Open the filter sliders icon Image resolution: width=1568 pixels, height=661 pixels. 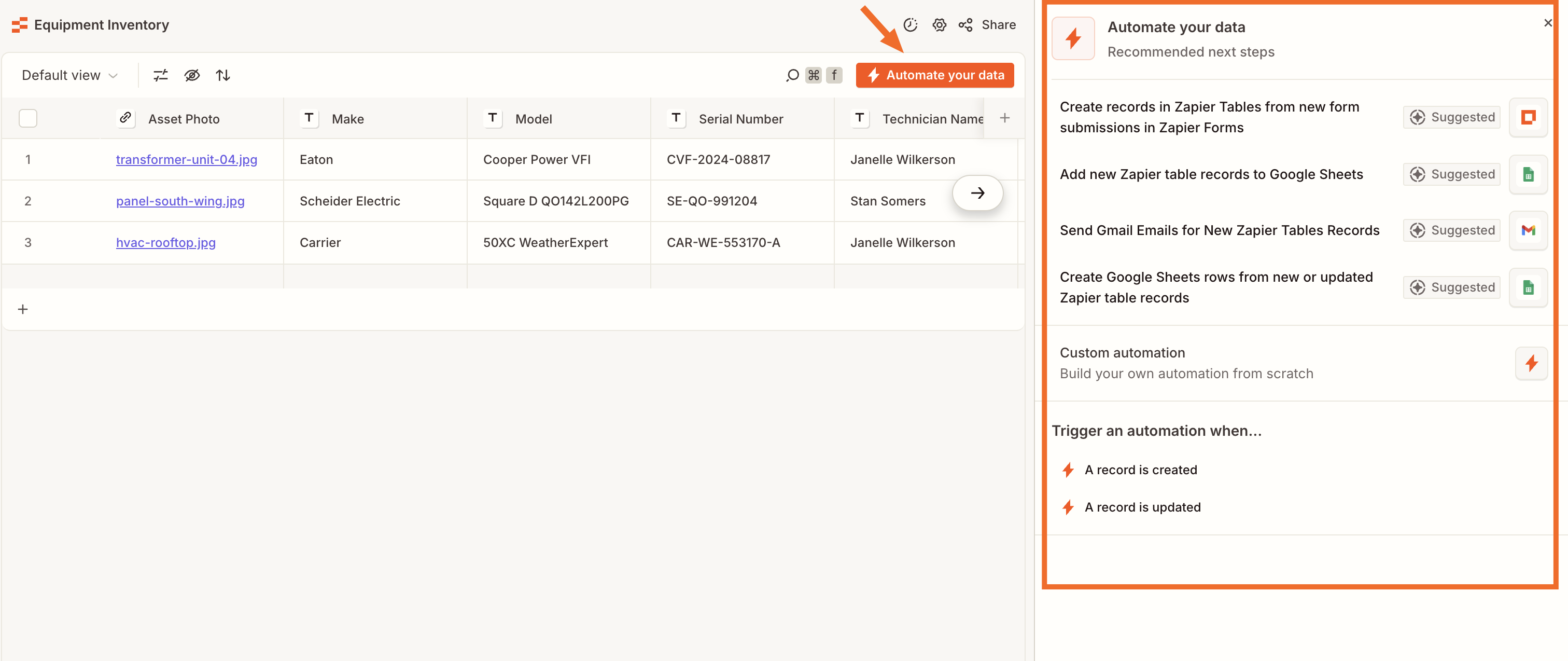pyautogui.click(x=161, y=75)
